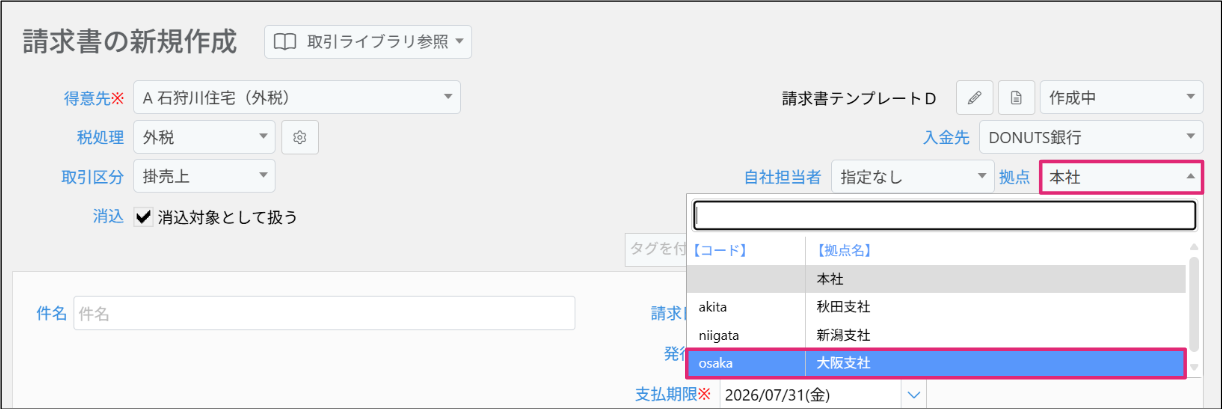Pick 本社 option in the list

(x=936, y=279)
